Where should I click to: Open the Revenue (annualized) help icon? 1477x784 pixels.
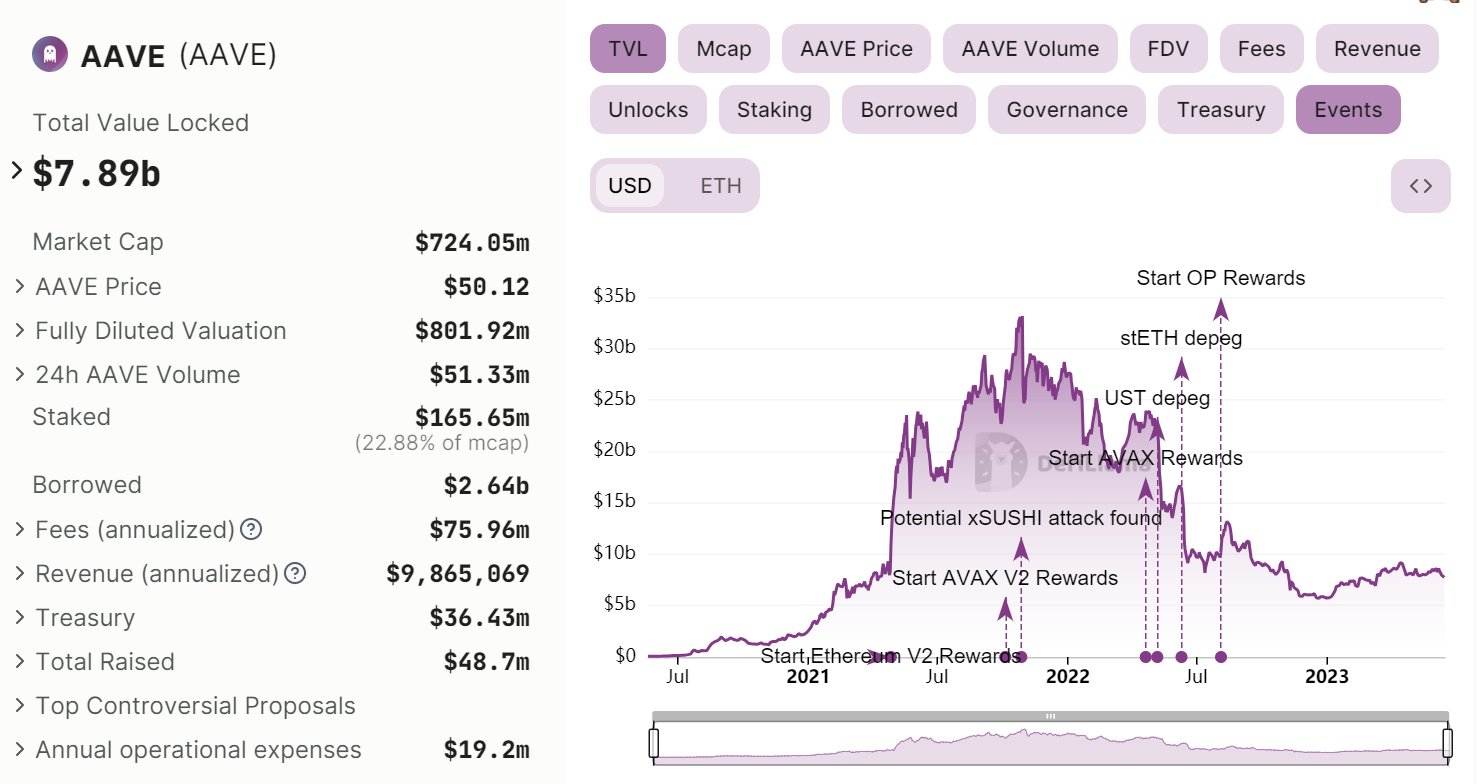click(x=294, y=573)
